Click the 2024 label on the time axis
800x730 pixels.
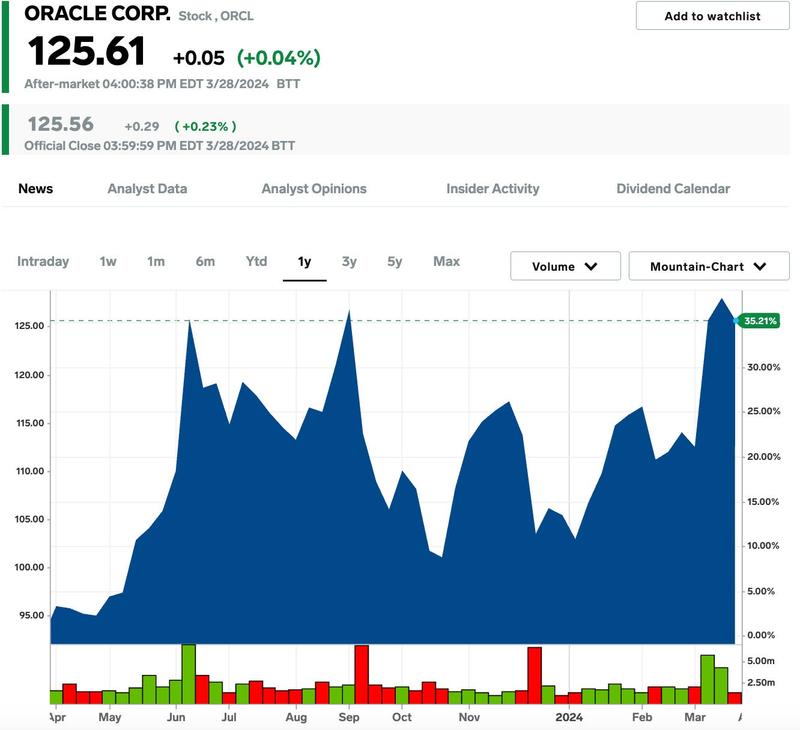(x=569, y=717)
